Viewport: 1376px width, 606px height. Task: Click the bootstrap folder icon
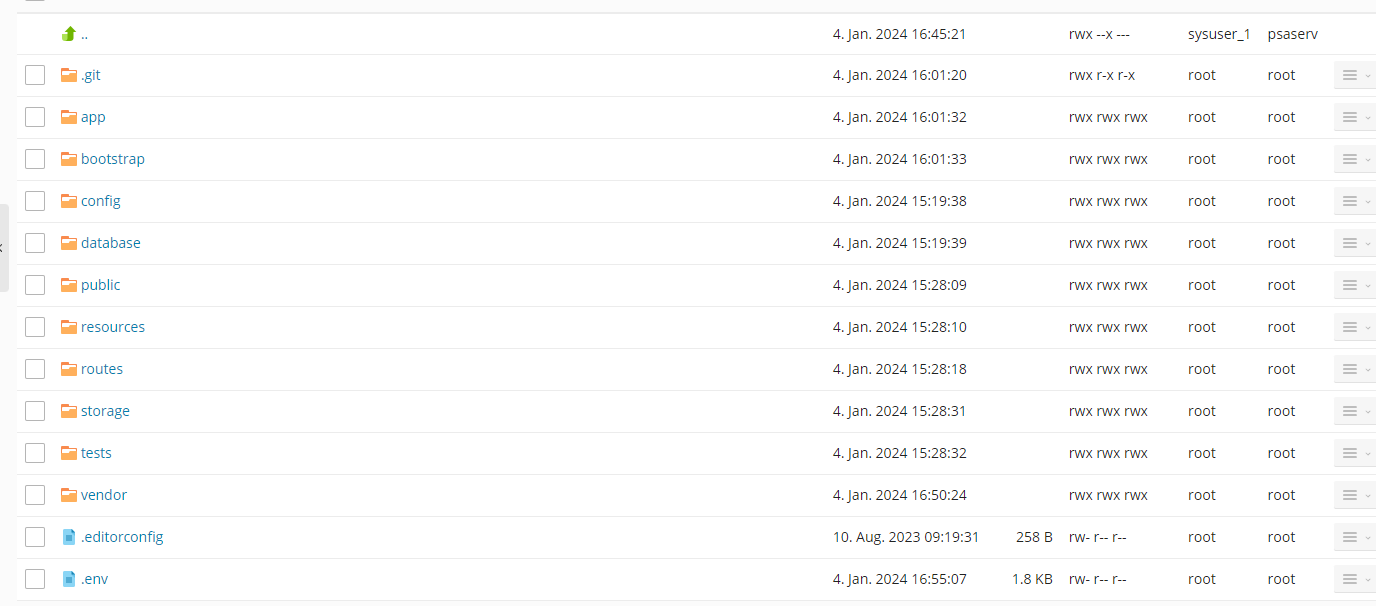69,159
